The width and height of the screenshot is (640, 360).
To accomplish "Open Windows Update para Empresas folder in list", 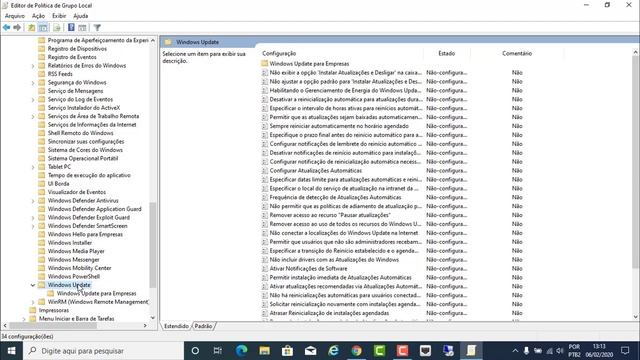I will [309, 64].
